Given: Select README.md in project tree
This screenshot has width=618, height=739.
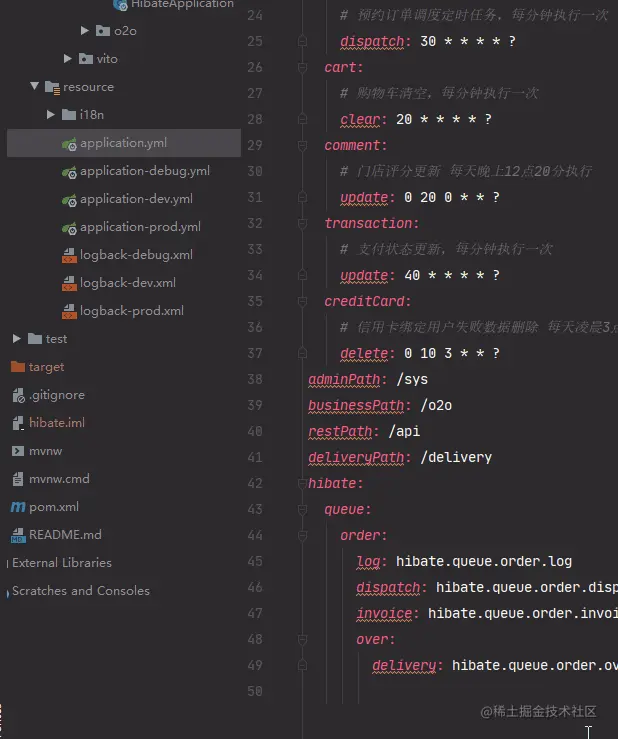Looking at the screenshot, I should pos(65,535).
